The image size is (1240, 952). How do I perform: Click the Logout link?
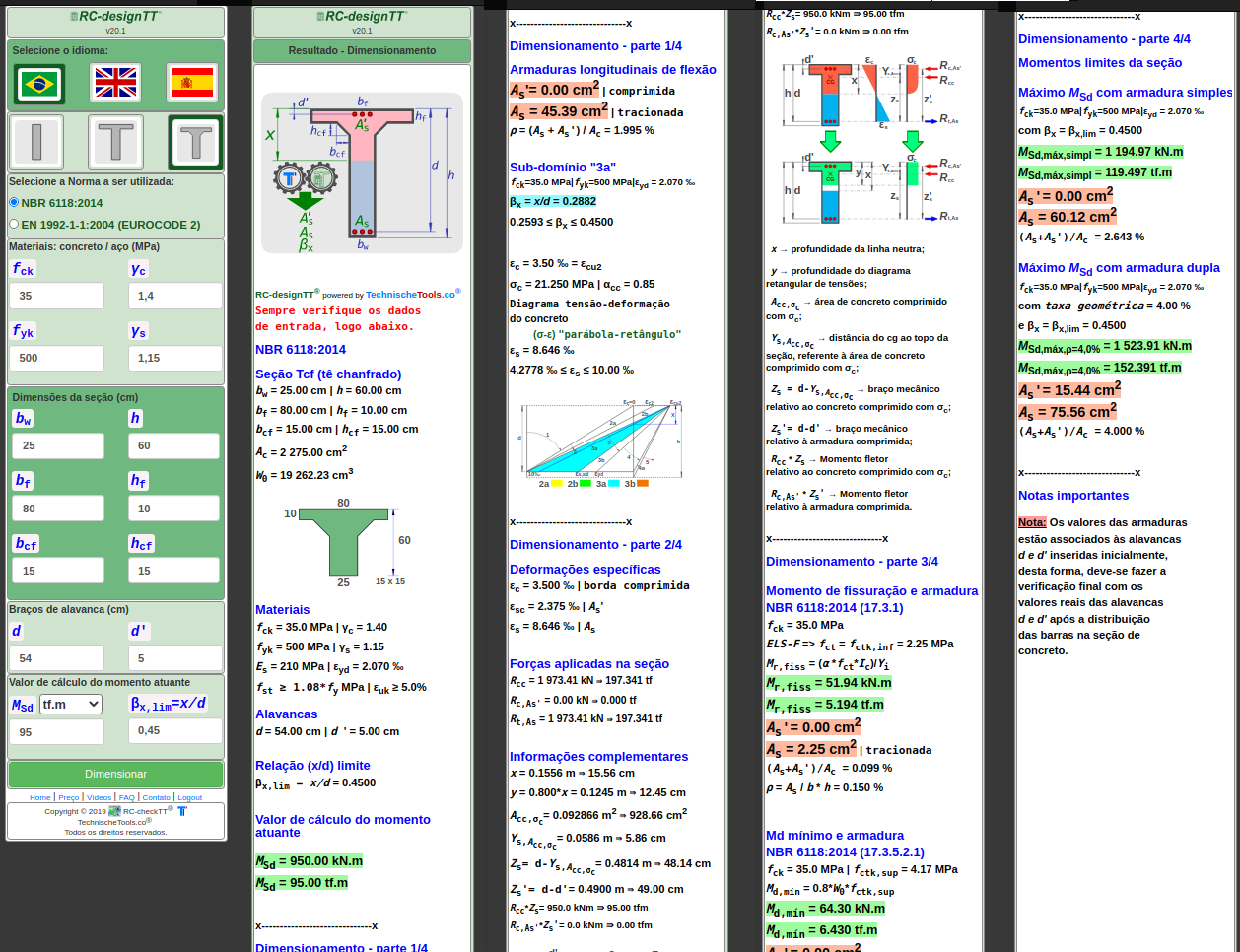[190, 797]
